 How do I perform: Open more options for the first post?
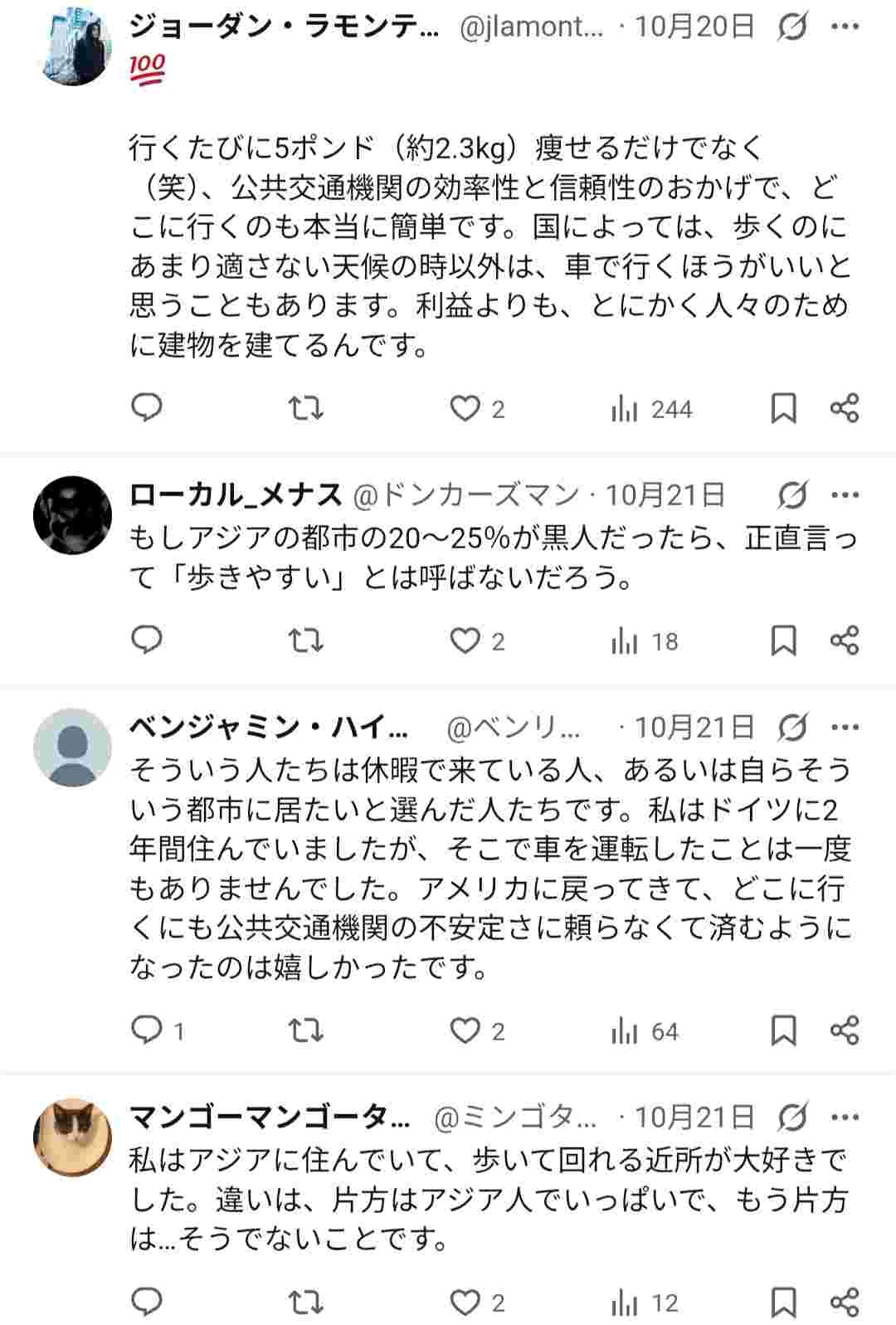(x=846, y=25)
